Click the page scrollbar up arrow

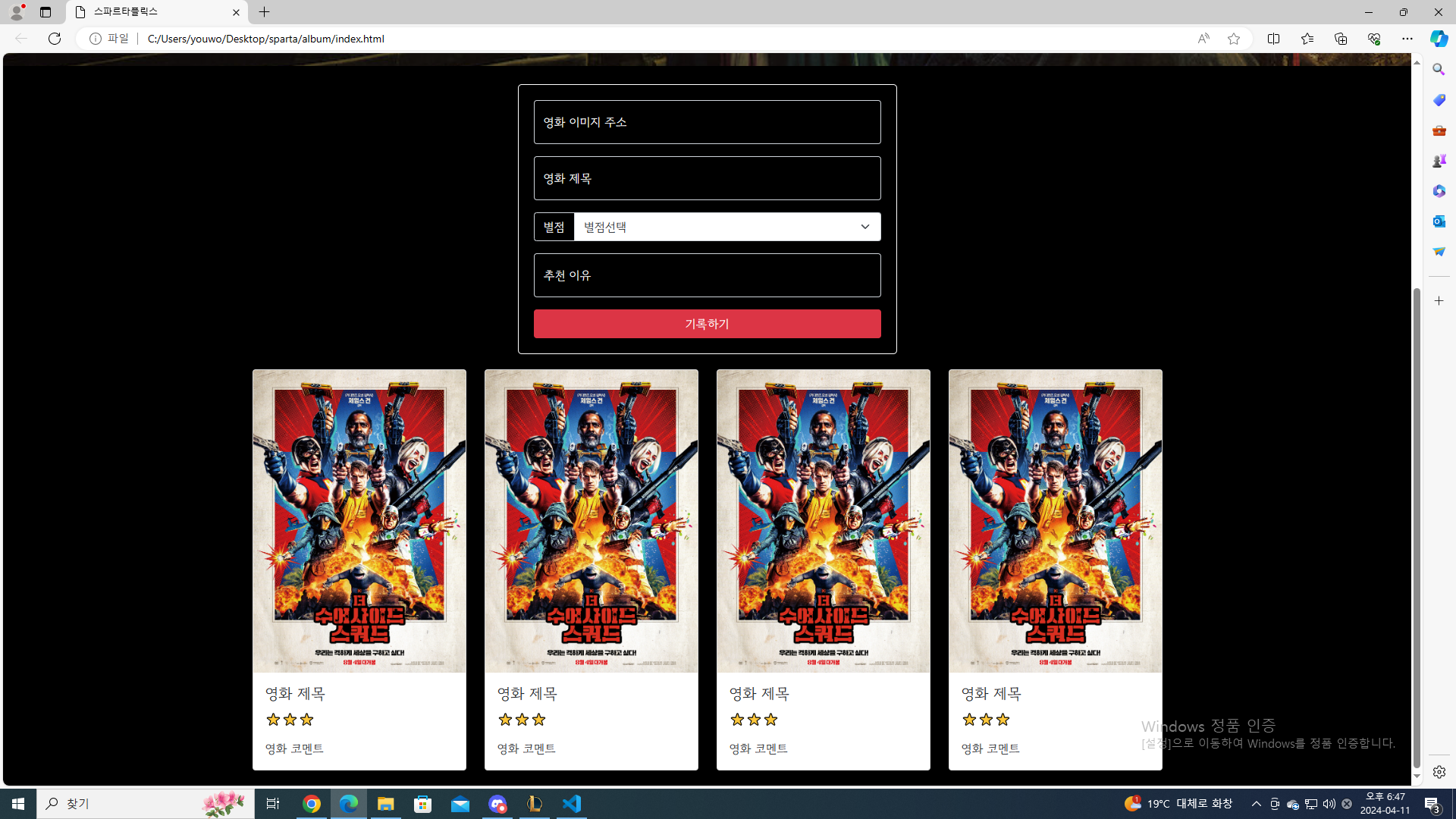[1417, 61]
